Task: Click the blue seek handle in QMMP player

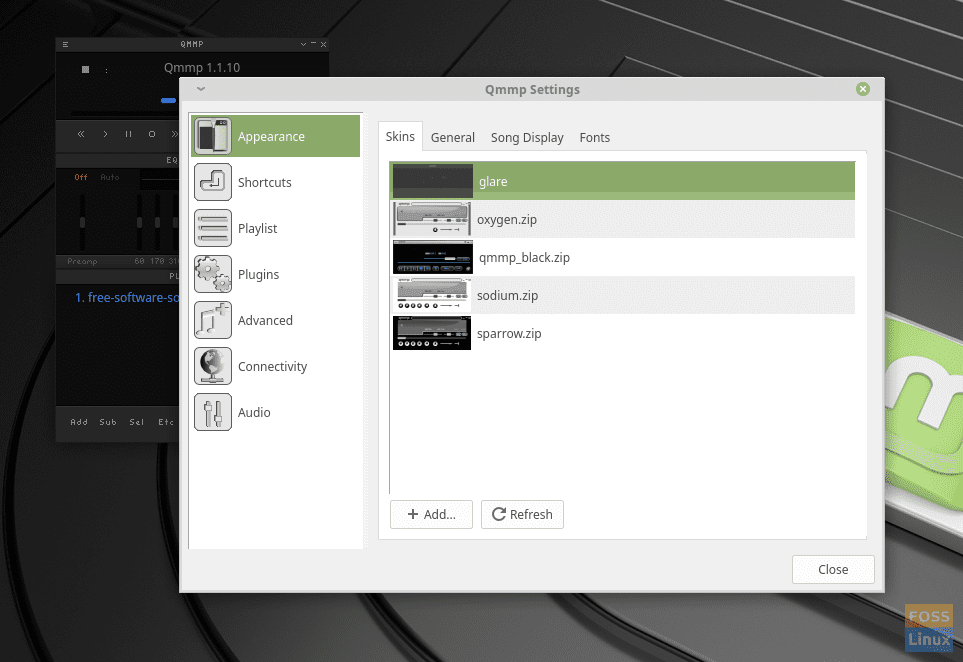Action: point(169,100)
